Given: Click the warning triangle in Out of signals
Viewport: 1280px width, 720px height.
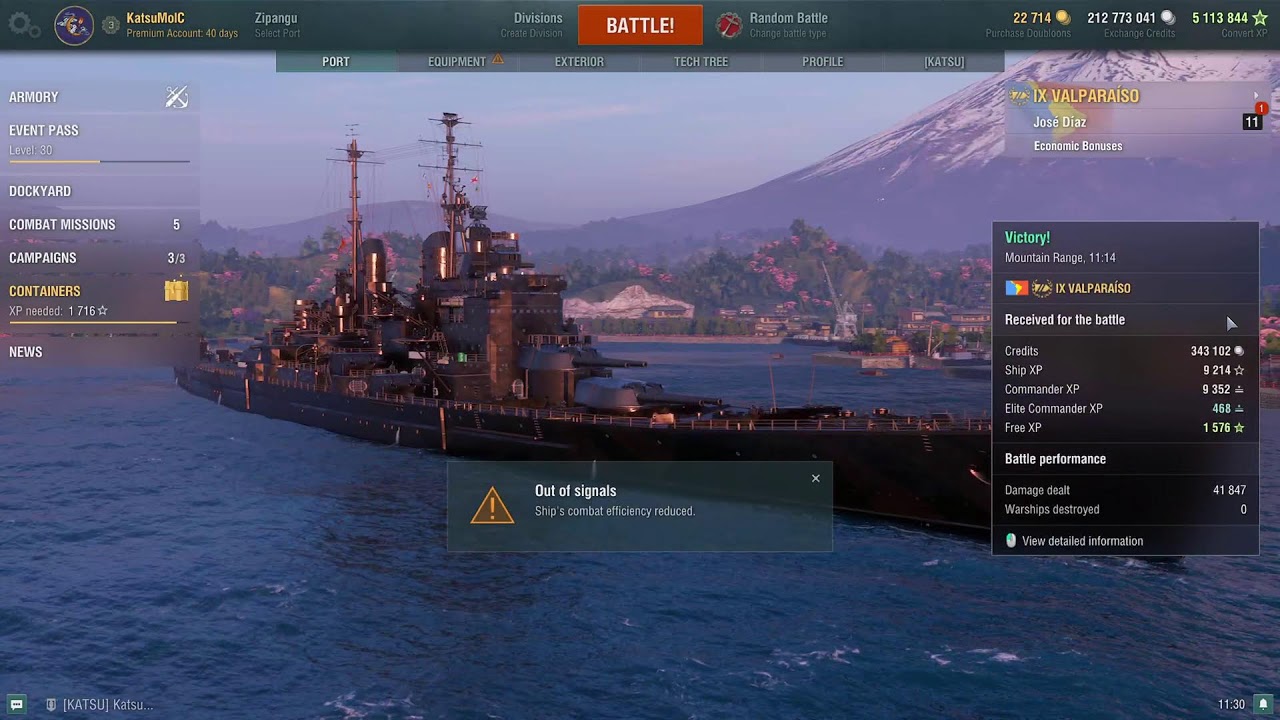Looking at the screenshot, I should tap(492, 505).
